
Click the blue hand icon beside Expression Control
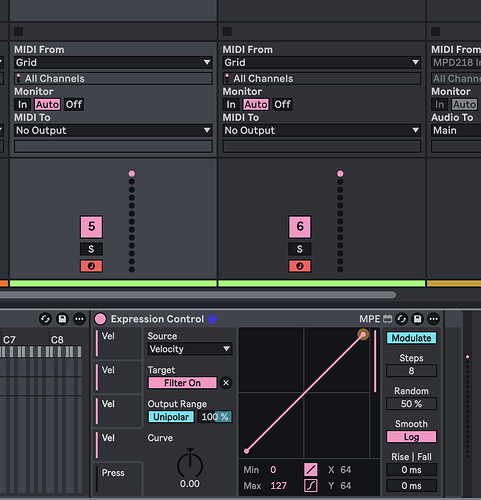click(212, 319)
